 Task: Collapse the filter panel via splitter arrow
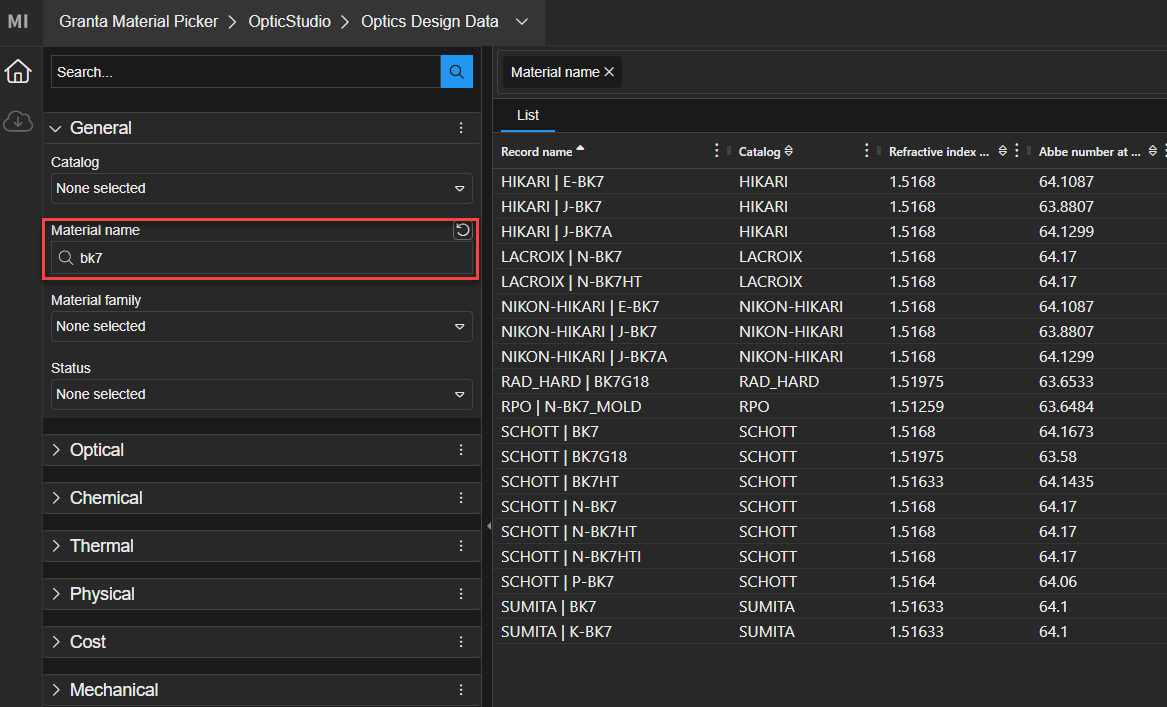point(488,526)
